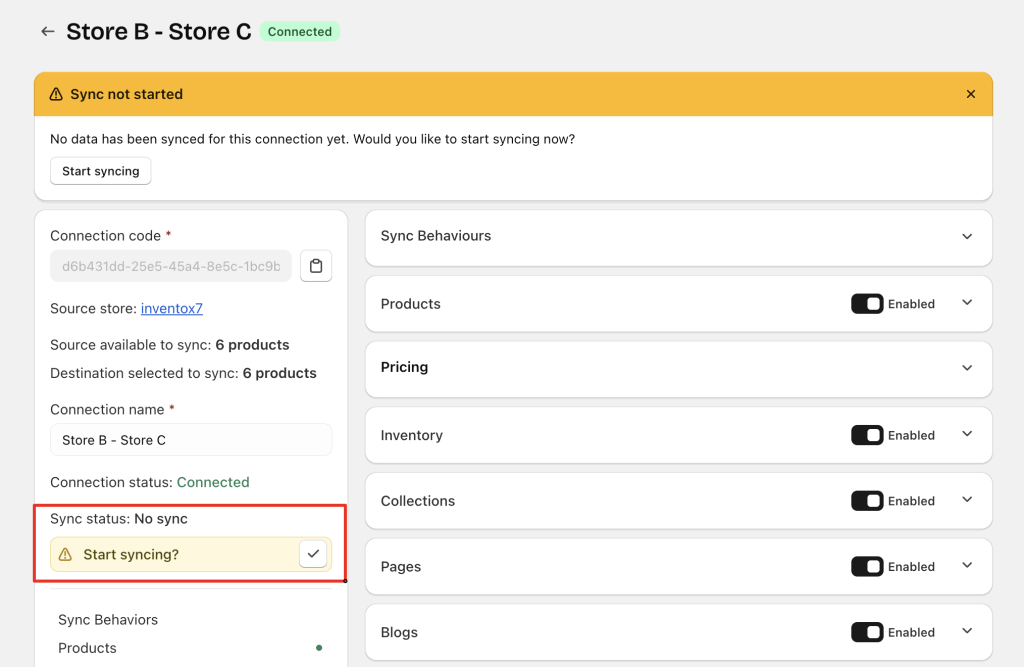Select Products in the sidebar list
The height and width of the screenshot is (667, 1024).
(87, 648)
